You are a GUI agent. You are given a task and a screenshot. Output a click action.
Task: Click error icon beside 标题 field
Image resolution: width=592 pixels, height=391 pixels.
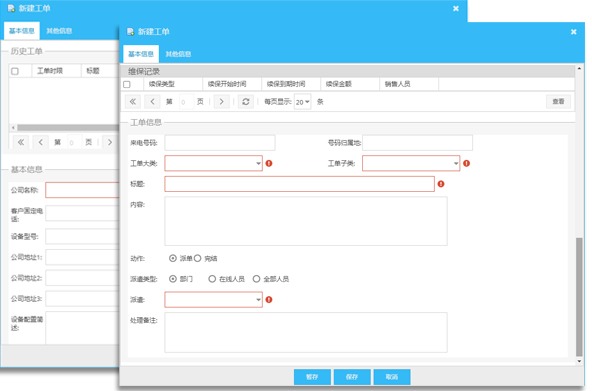tap(441, 184)
